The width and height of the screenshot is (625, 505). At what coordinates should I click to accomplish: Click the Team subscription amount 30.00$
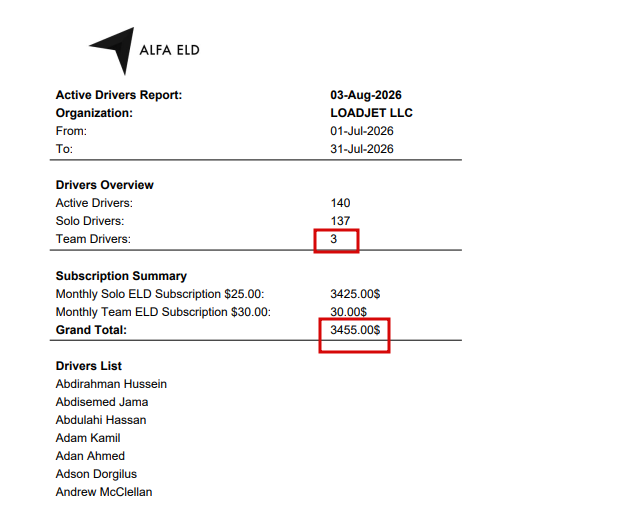[x=348, y=312]
